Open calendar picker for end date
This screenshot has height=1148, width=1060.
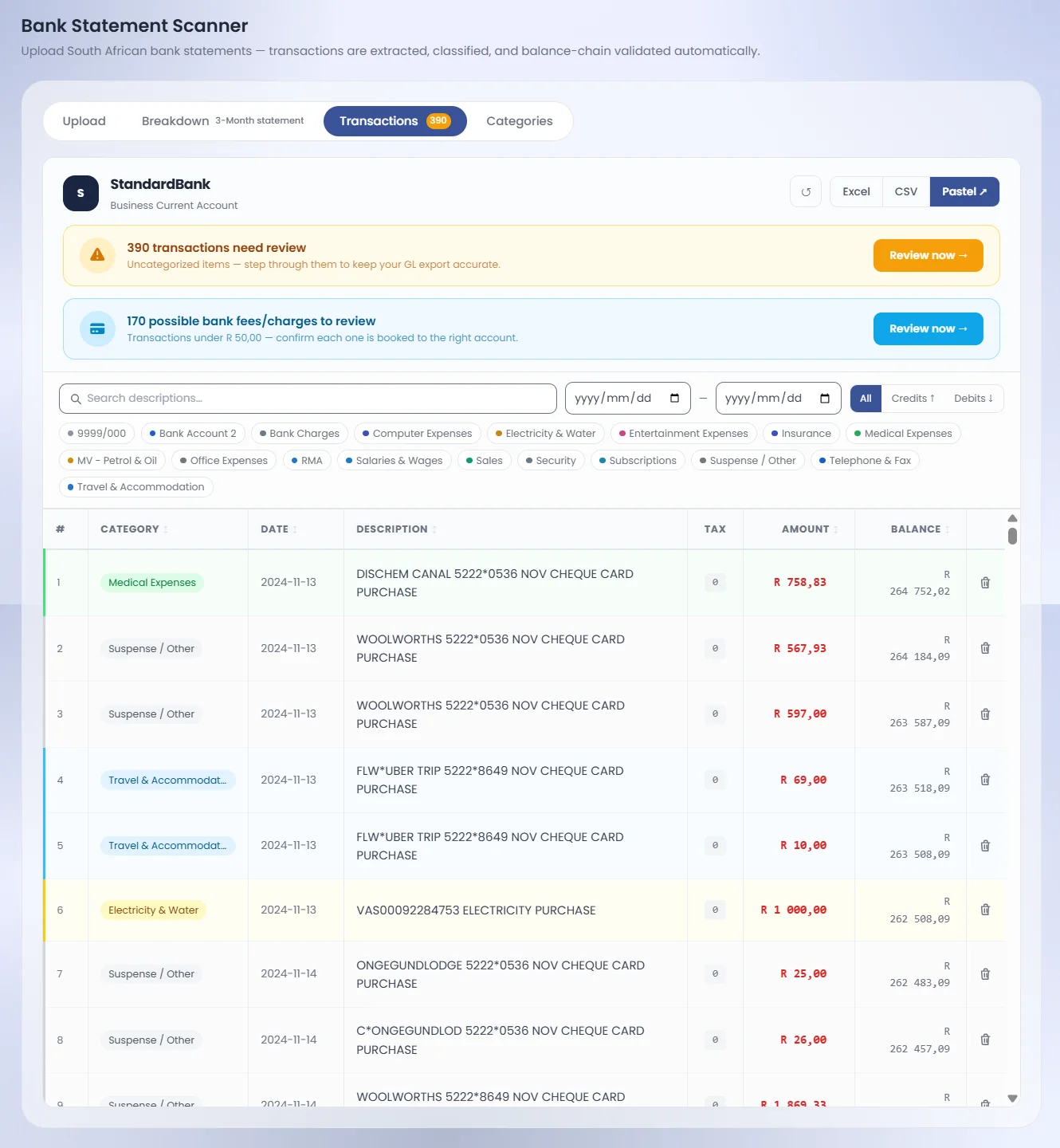pos(825,399)
